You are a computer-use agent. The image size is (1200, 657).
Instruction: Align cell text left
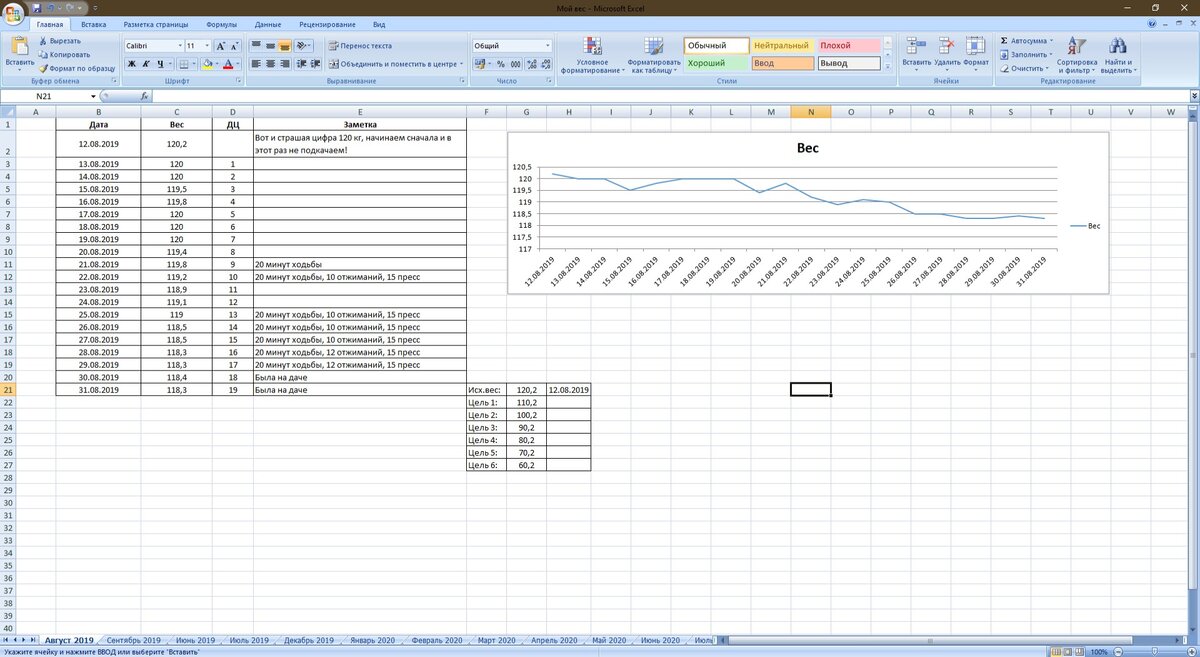[256, 64]
